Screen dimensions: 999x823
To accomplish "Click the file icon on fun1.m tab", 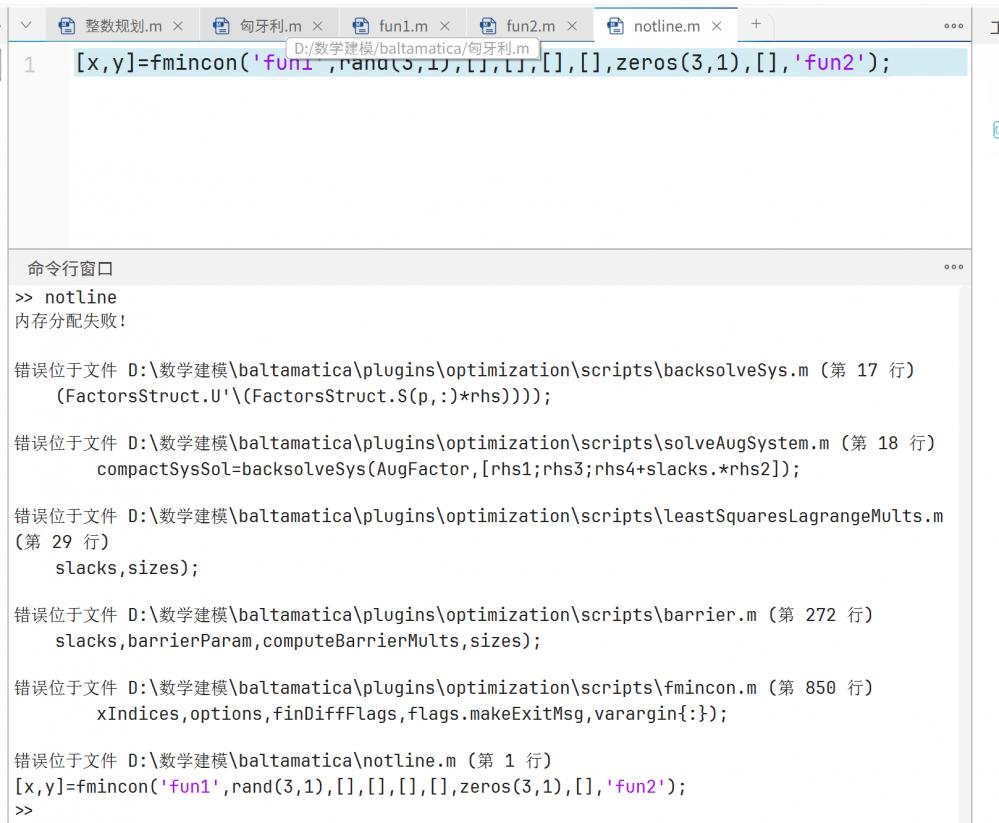I will pos(361,26).
